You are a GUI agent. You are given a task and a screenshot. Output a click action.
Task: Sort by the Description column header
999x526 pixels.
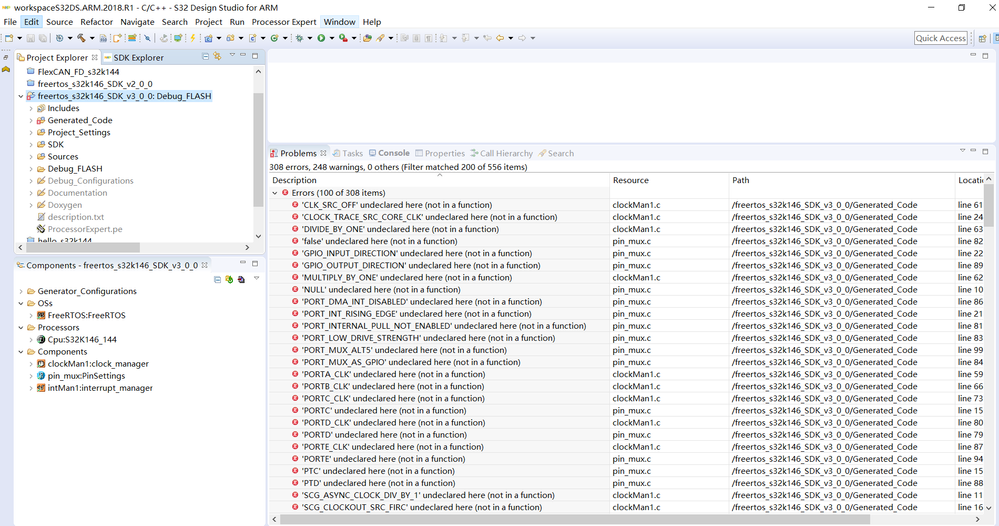point(439,180)
